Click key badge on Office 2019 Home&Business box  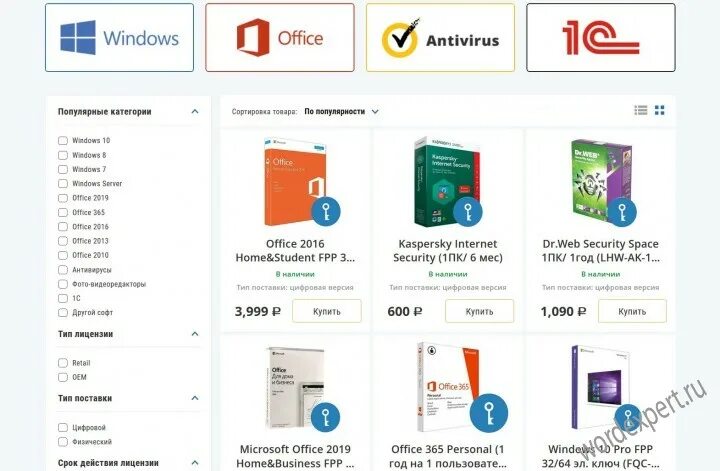(x=326, y=417)
